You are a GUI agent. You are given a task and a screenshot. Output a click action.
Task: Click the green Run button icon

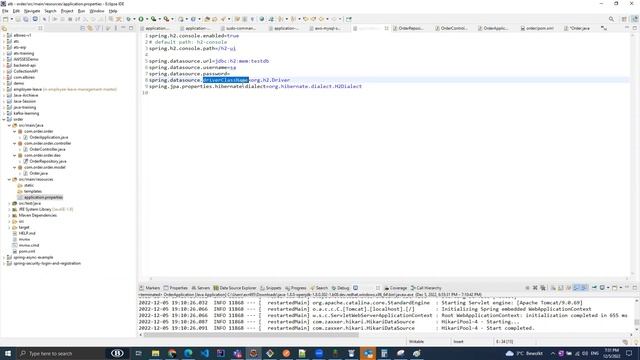click(141, 19)
